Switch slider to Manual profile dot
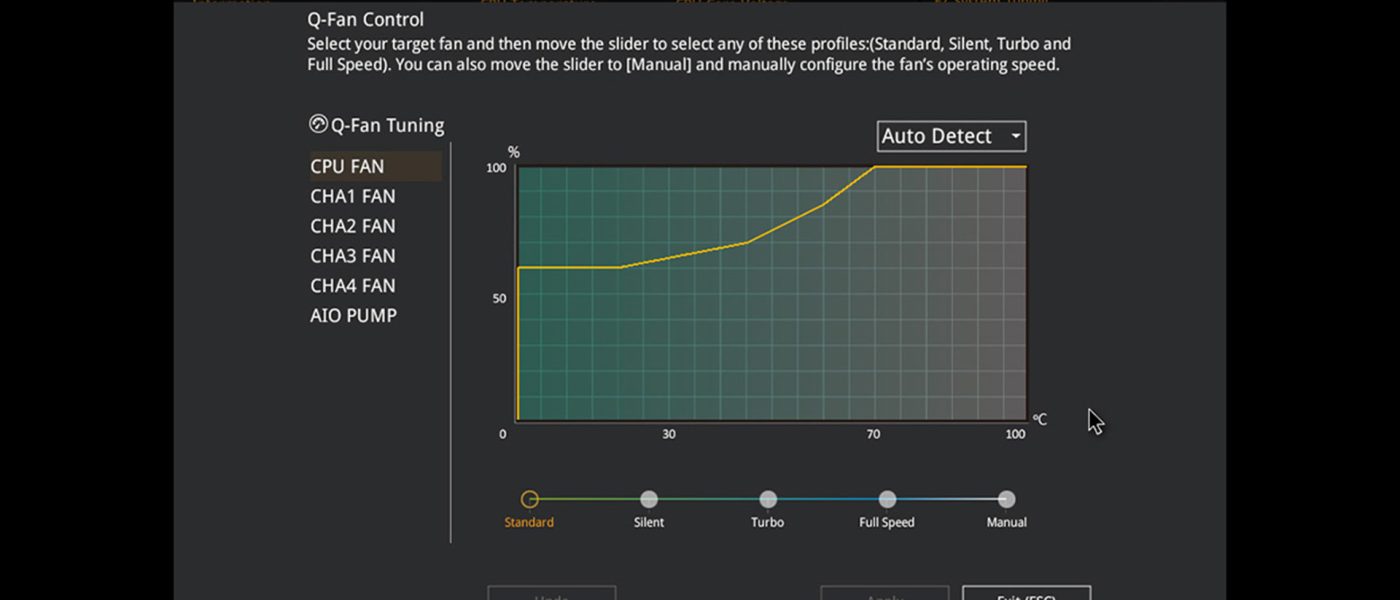 coord(1006,499)
